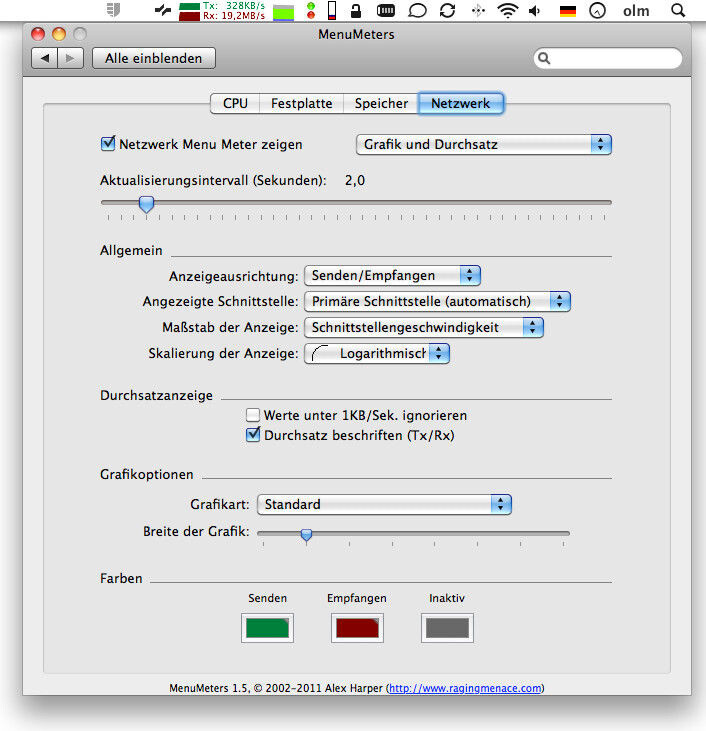The height and width of the screenshot is (731, 706).
Task: Click the vertical battery-style meter in the menu bar
Action: [332, 10]
